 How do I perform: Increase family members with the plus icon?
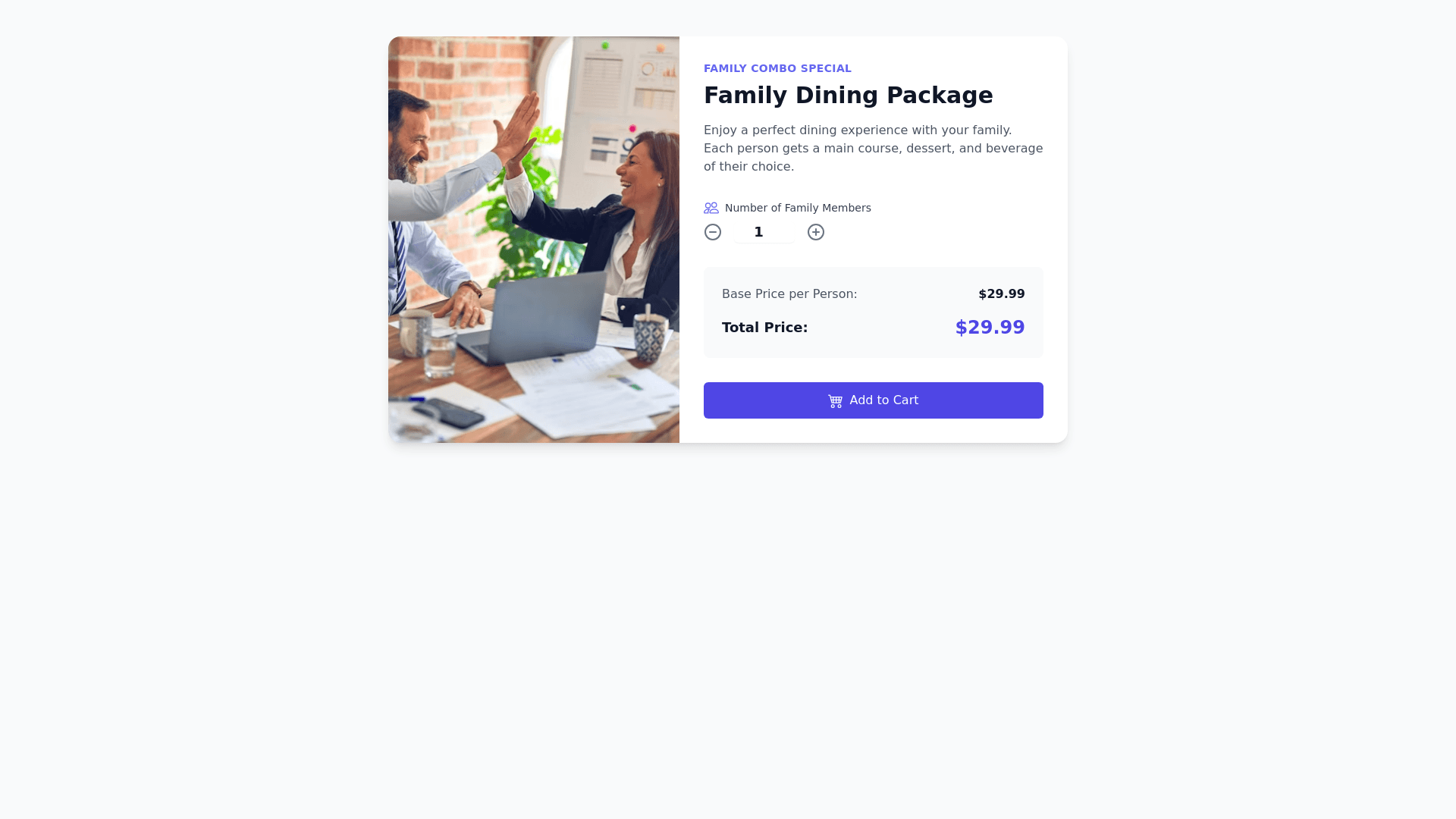[816, 232]
